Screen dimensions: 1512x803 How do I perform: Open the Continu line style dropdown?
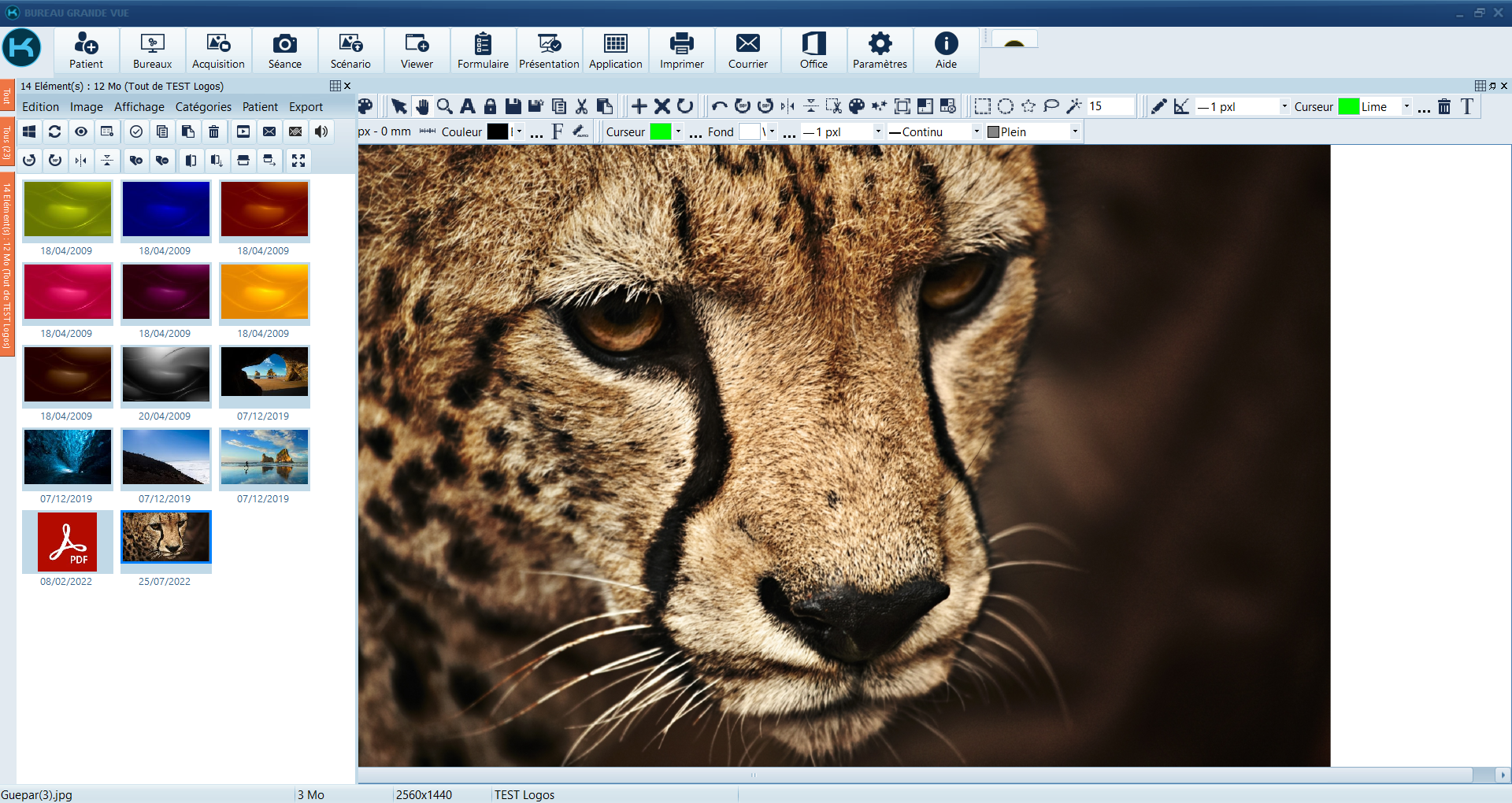[x=976, y=131]
